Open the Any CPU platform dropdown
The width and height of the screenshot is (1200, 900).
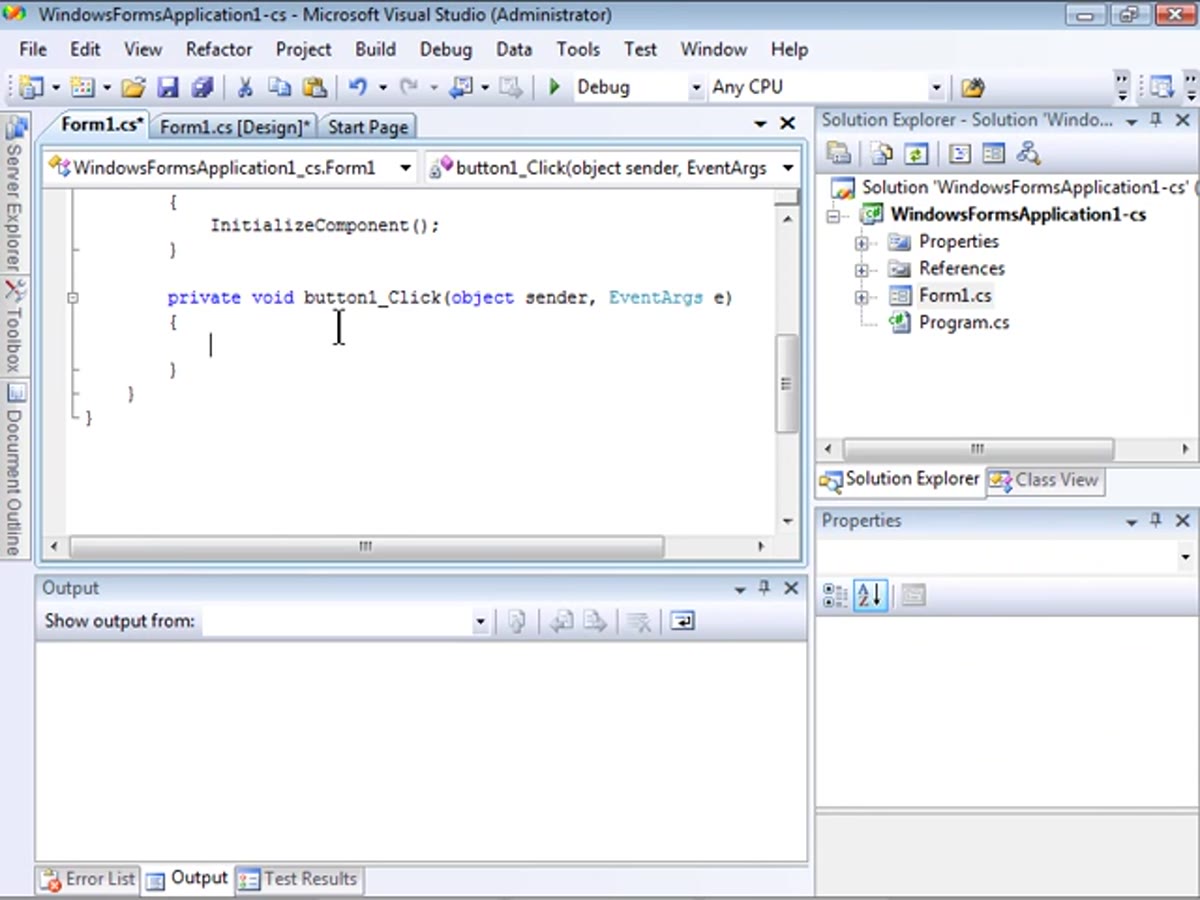coord(936,88)
